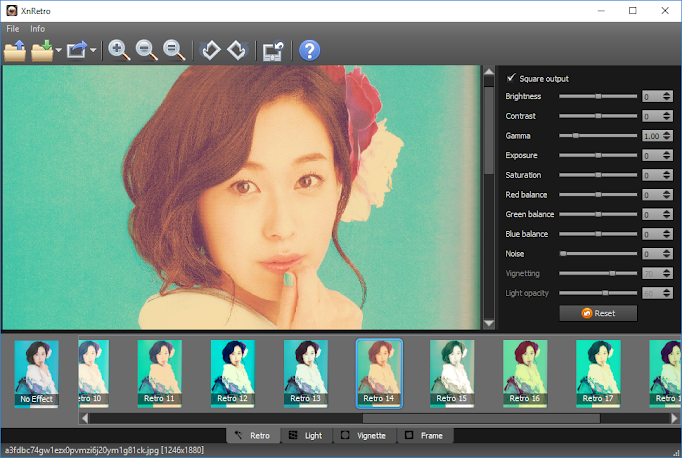
Task: Click the Zoom out magnifier
Action: (147, 50)
